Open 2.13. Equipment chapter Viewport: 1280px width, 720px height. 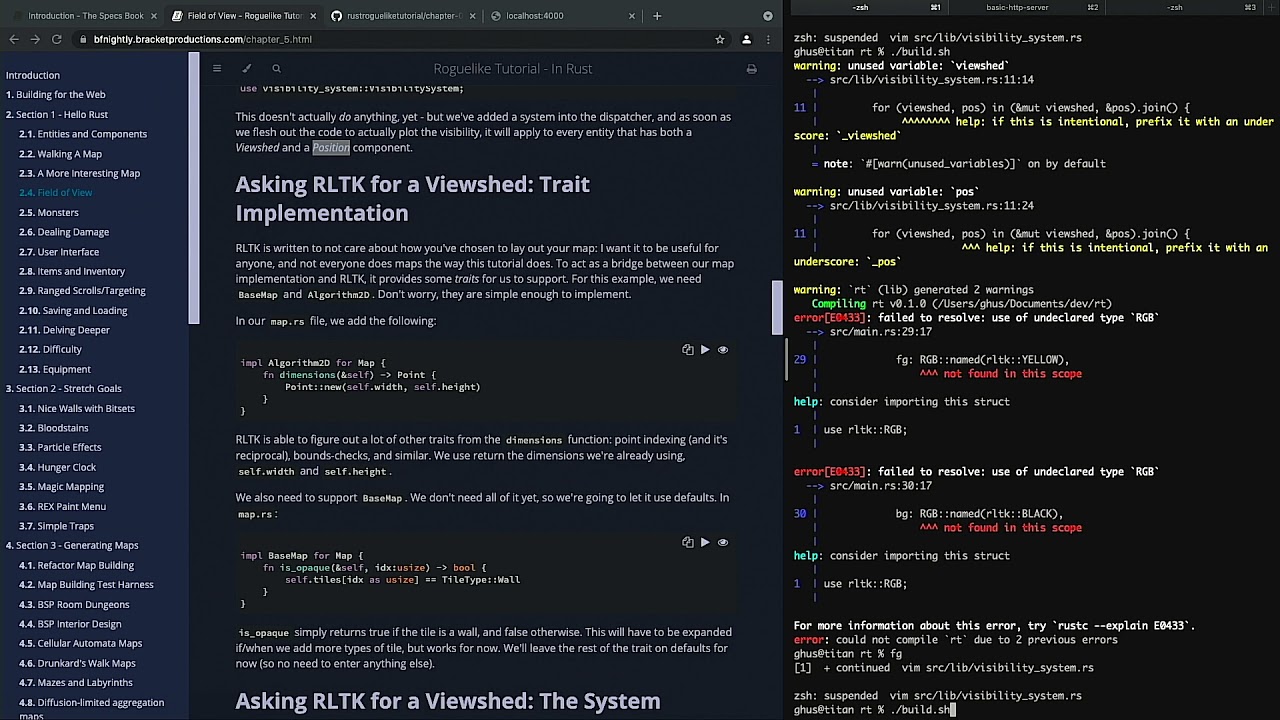54,369
